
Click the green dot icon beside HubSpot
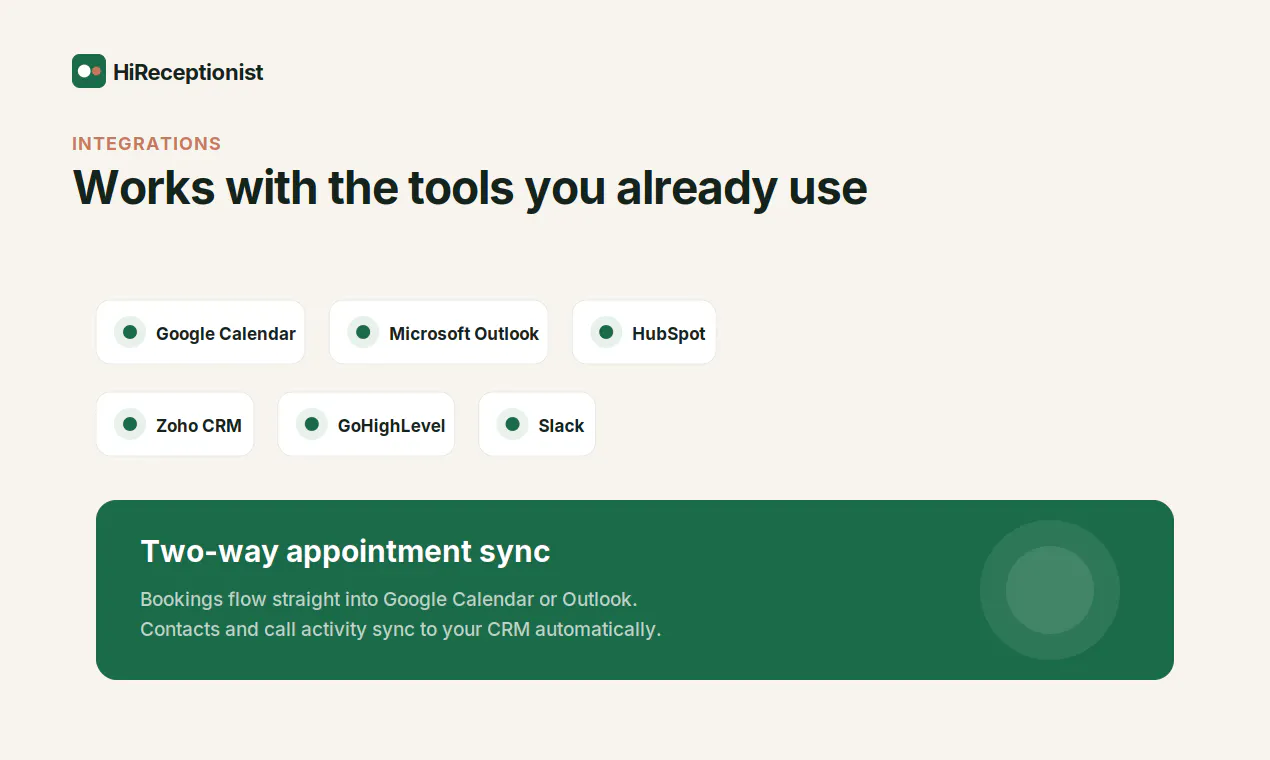pyautogui.click(x=606, y=332)
